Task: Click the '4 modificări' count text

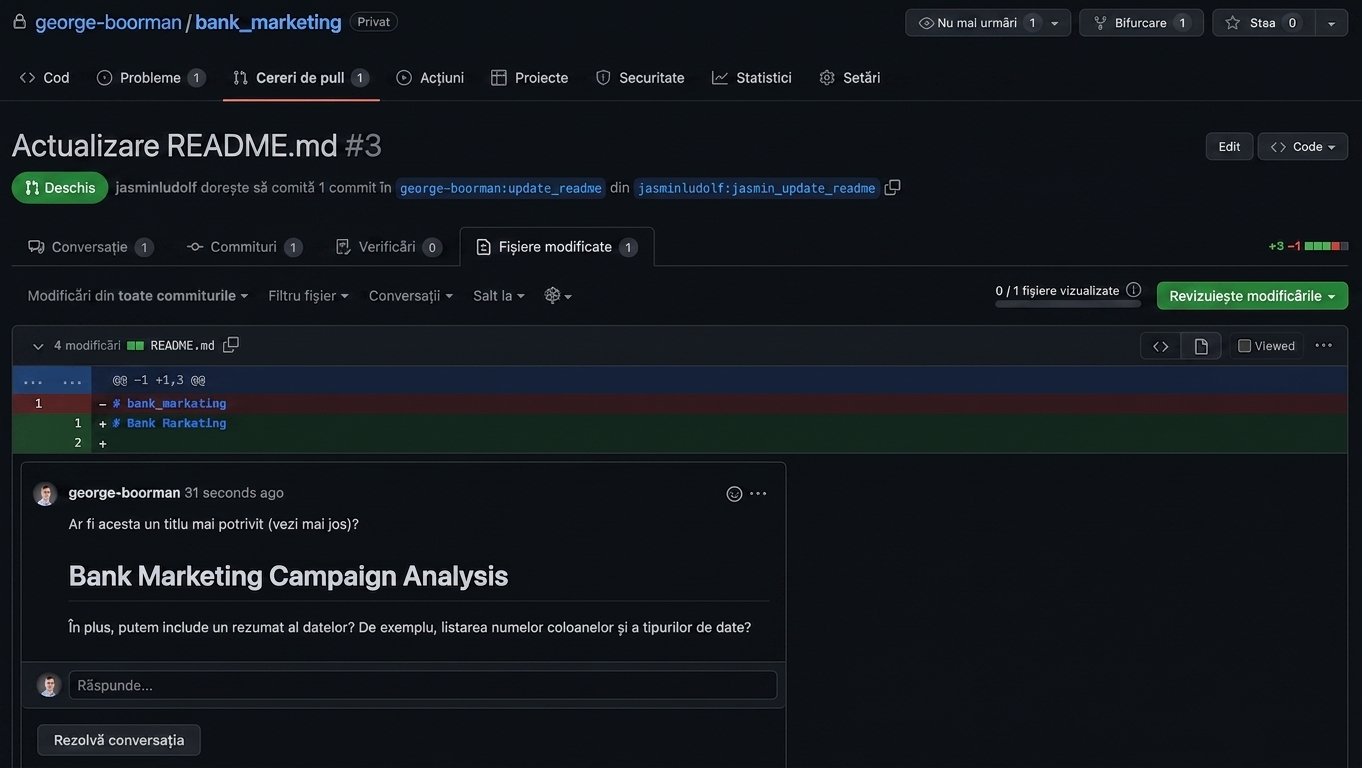Action: pyautogui.click(x=87, y=346)
